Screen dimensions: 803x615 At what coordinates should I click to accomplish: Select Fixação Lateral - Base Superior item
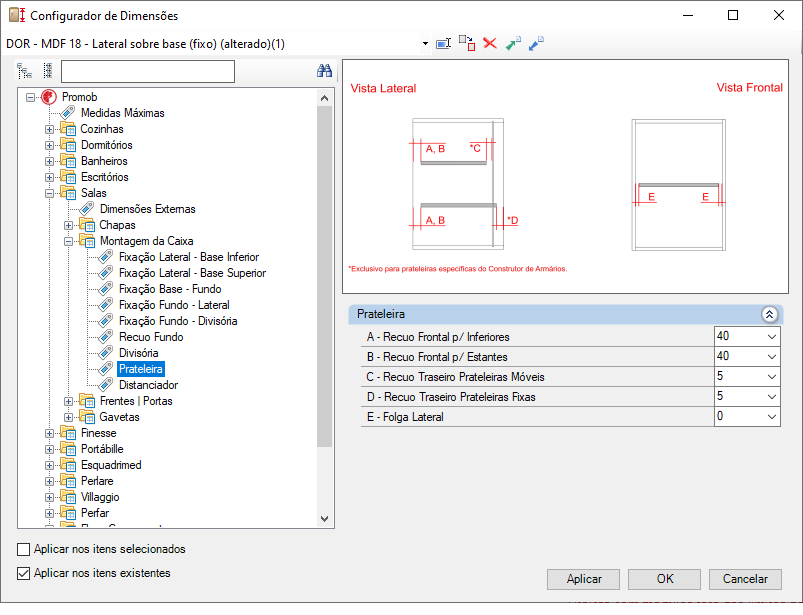[193, 273]
